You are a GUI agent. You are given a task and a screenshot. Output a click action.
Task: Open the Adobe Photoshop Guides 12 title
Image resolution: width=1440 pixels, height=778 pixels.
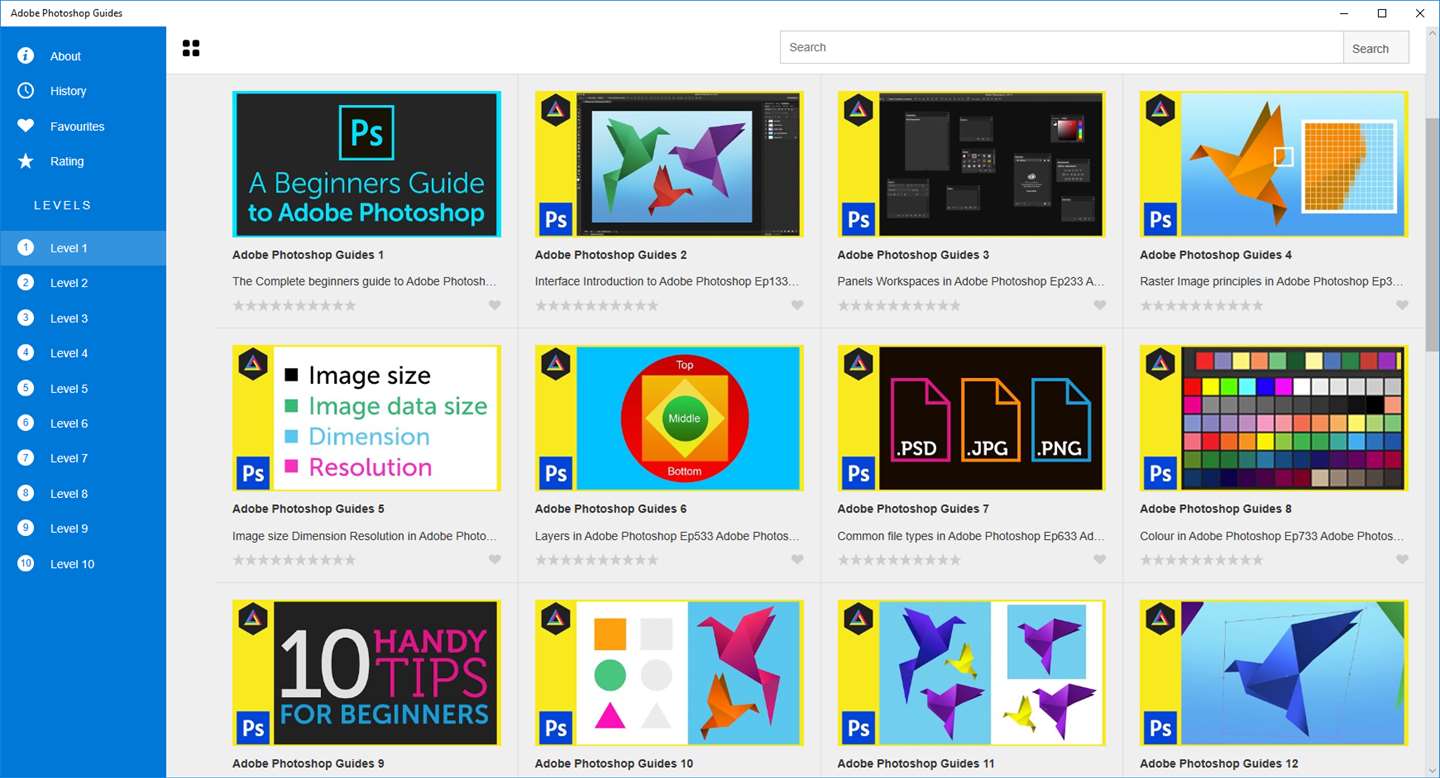1219,764
